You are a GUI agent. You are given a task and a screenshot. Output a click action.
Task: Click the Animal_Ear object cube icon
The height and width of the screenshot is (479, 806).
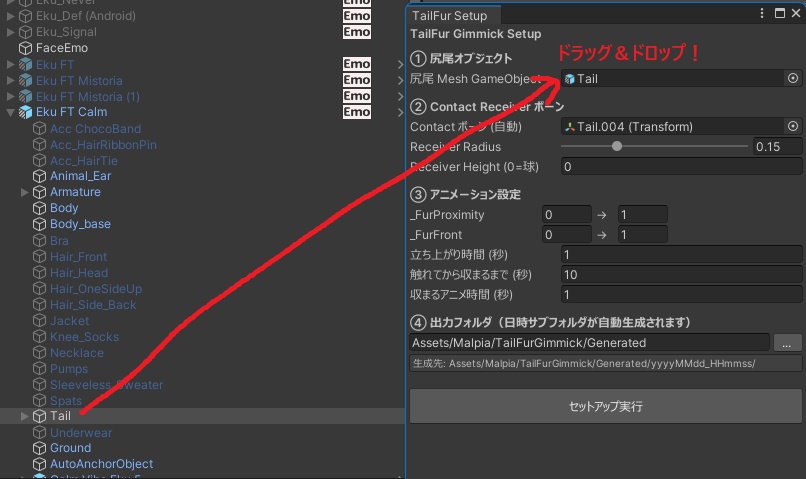point(39,176)
